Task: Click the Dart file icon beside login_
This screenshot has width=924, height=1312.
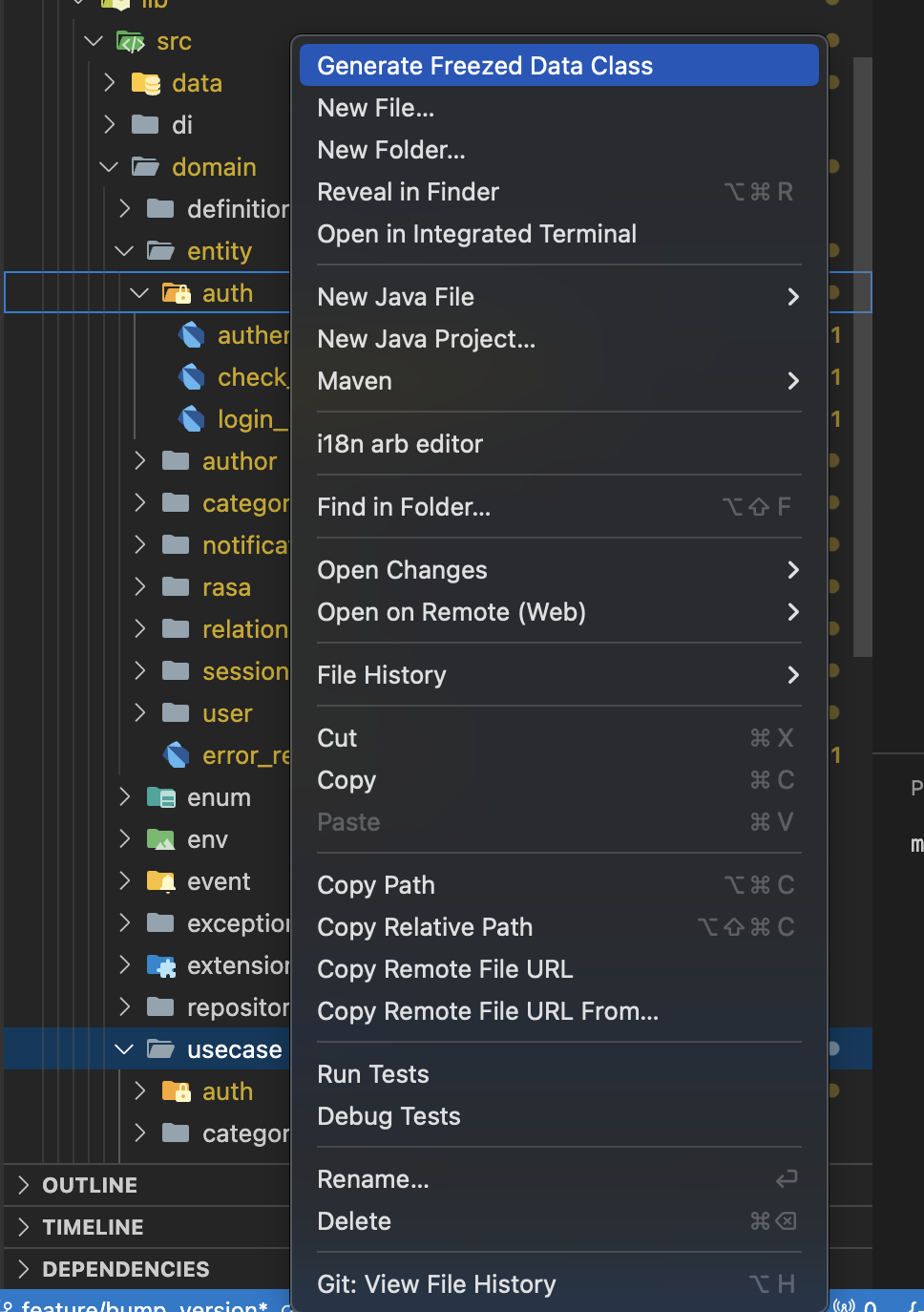Action: pyautogui.click(x=192, y=419)
